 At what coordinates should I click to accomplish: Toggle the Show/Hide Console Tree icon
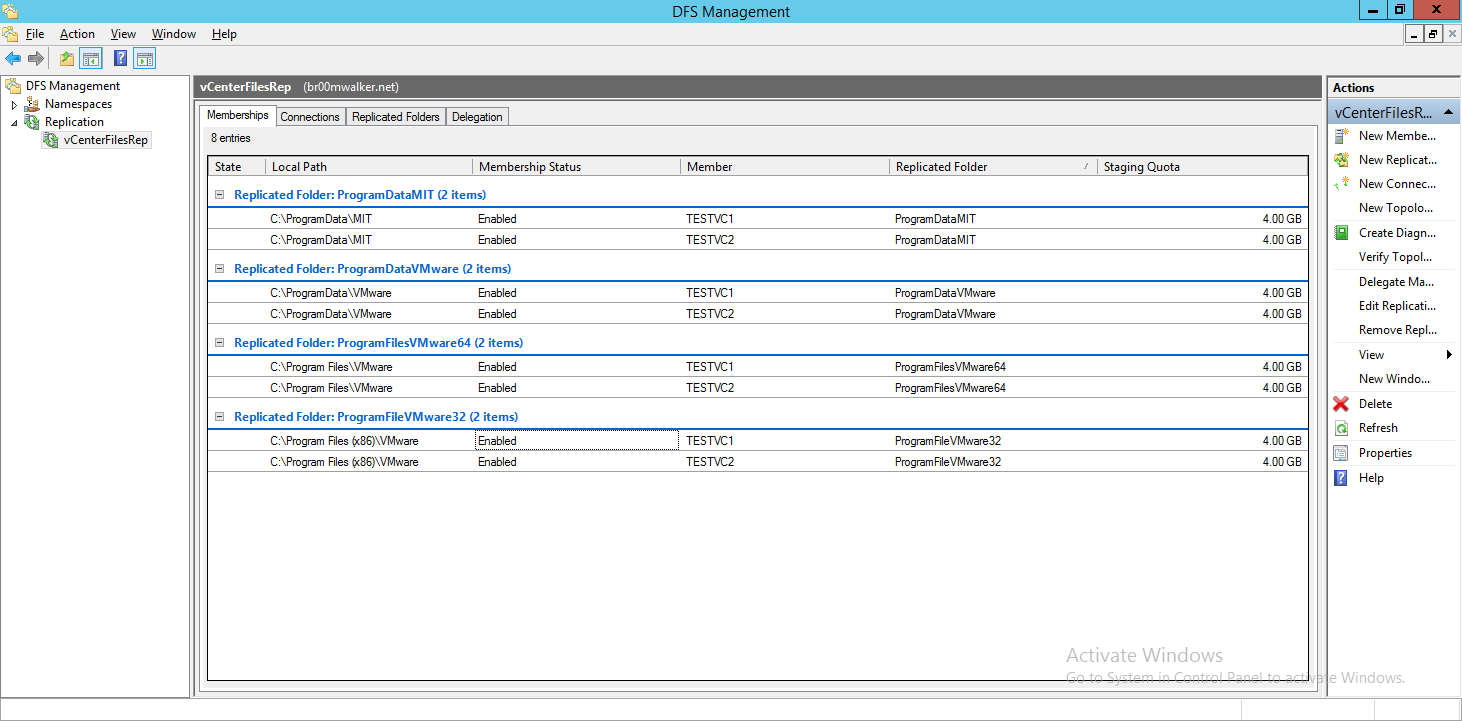point(91,59)
